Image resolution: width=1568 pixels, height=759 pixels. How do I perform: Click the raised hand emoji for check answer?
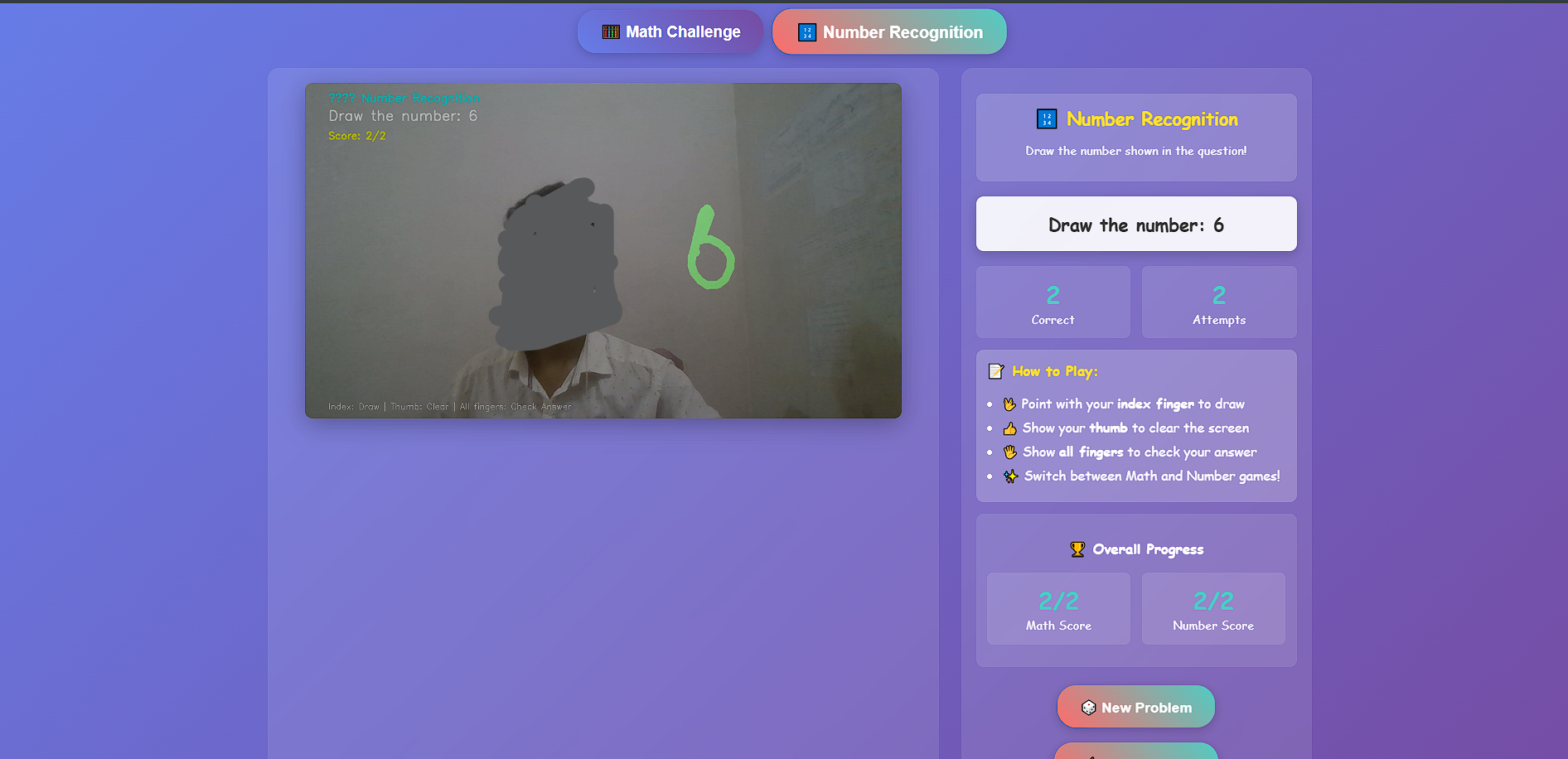pos(1009,452)
